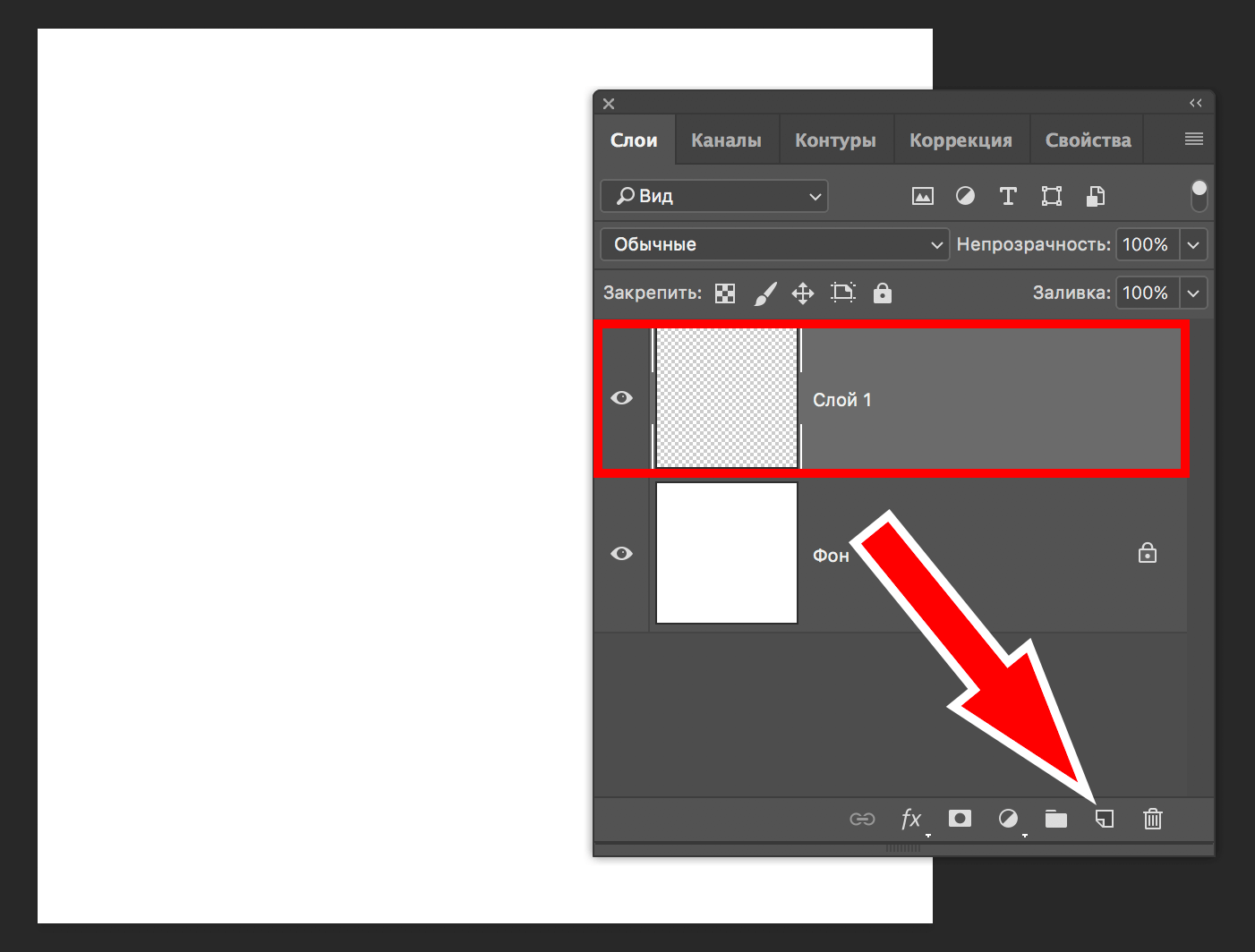The height and width of the screenshot is (952, 1255).
Task: Switch to the Каналы tab
Action: (726, 140)
